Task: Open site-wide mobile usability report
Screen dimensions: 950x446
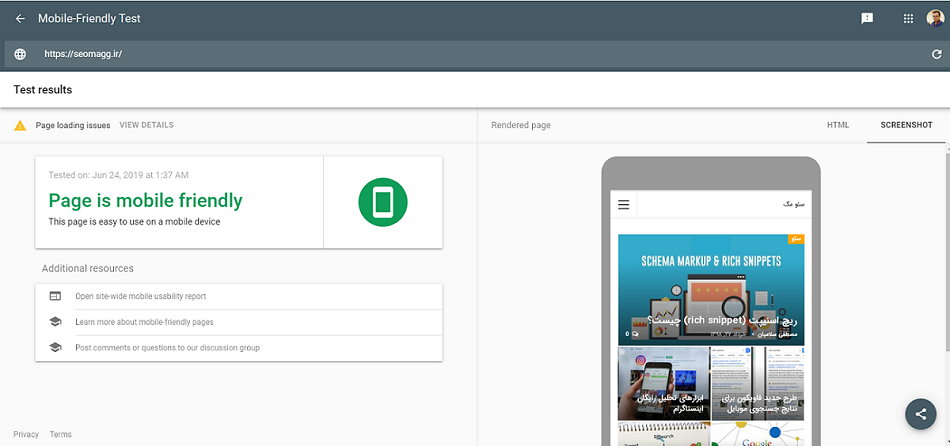Action: (x=140, y=296)
